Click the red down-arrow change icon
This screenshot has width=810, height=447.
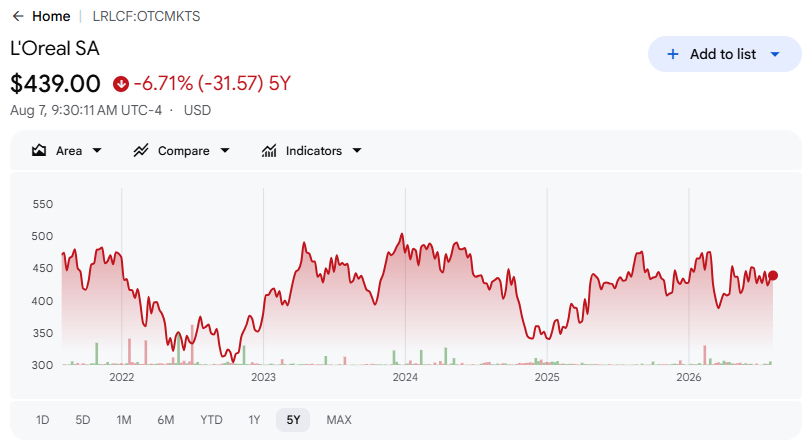[x=121, y=84]
